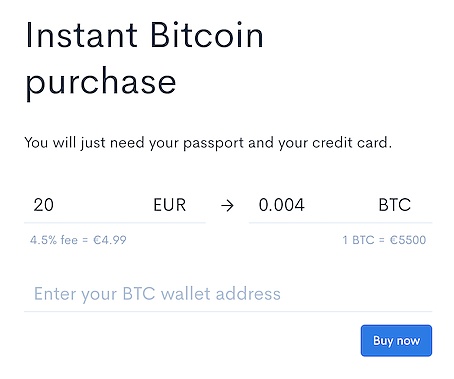Open the EUR currency selector label
Viewport: 454px width, 379px height.
(x=170, y=205)
